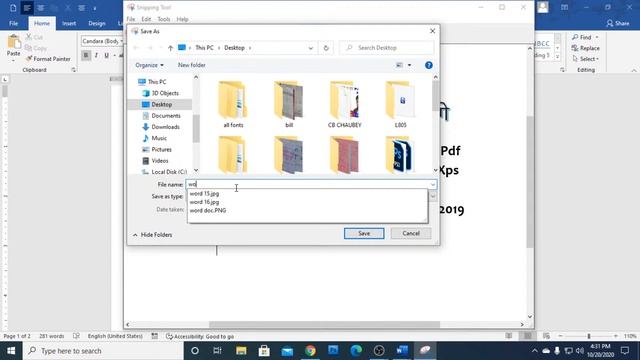Click This PC in breadcrumb path
Viewport: 640px width, 360px height.
coord(204,48)
